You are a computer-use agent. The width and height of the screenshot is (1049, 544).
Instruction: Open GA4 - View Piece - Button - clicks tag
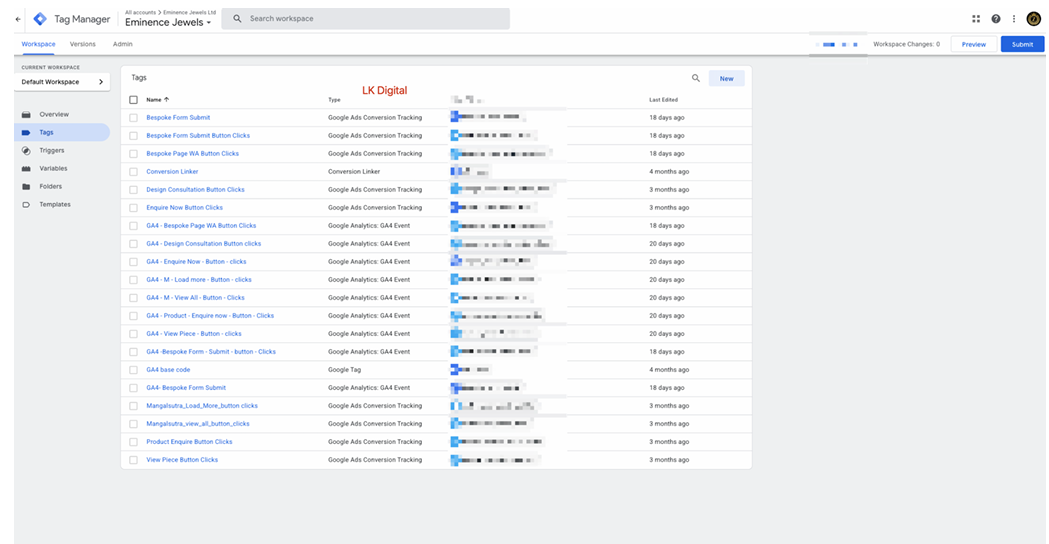click(x=194, y=334)
